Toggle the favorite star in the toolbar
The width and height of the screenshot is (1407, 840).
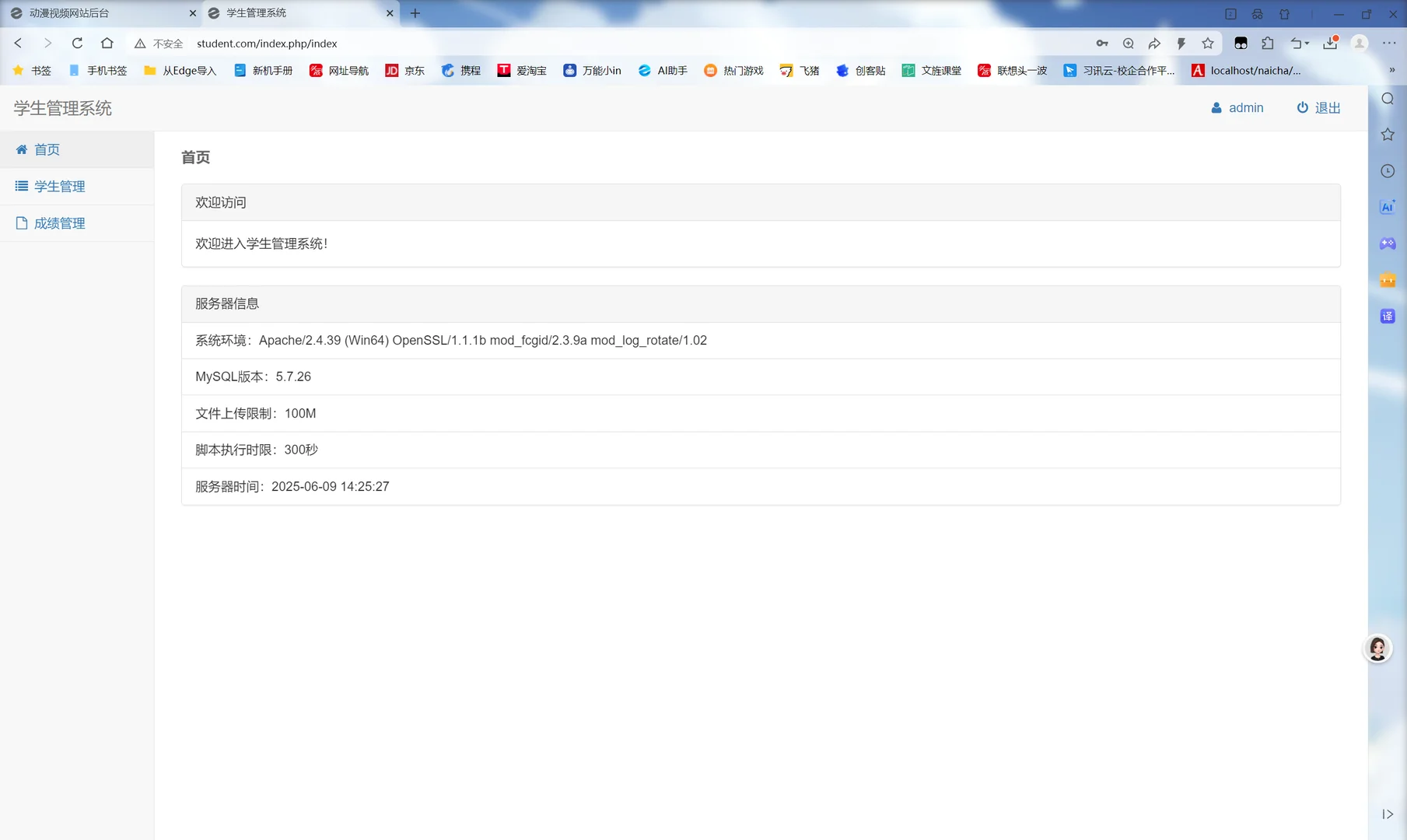click(1208, 44)
